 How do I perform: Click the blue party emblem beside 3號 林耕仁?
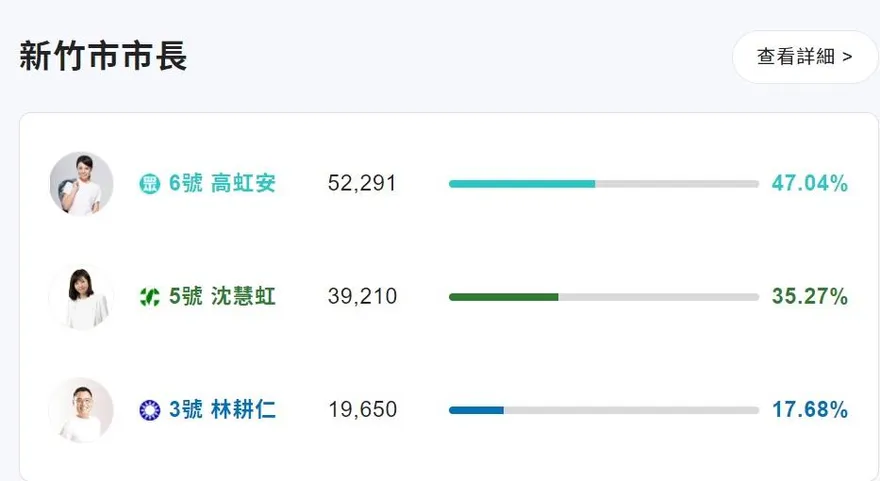149,410
